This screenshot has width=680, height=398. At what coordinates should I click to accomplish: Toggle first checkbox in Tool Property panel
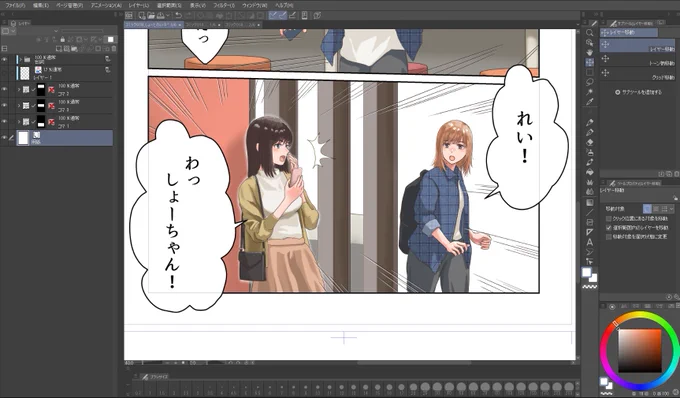pyautogui.click(x=609, y=219)
